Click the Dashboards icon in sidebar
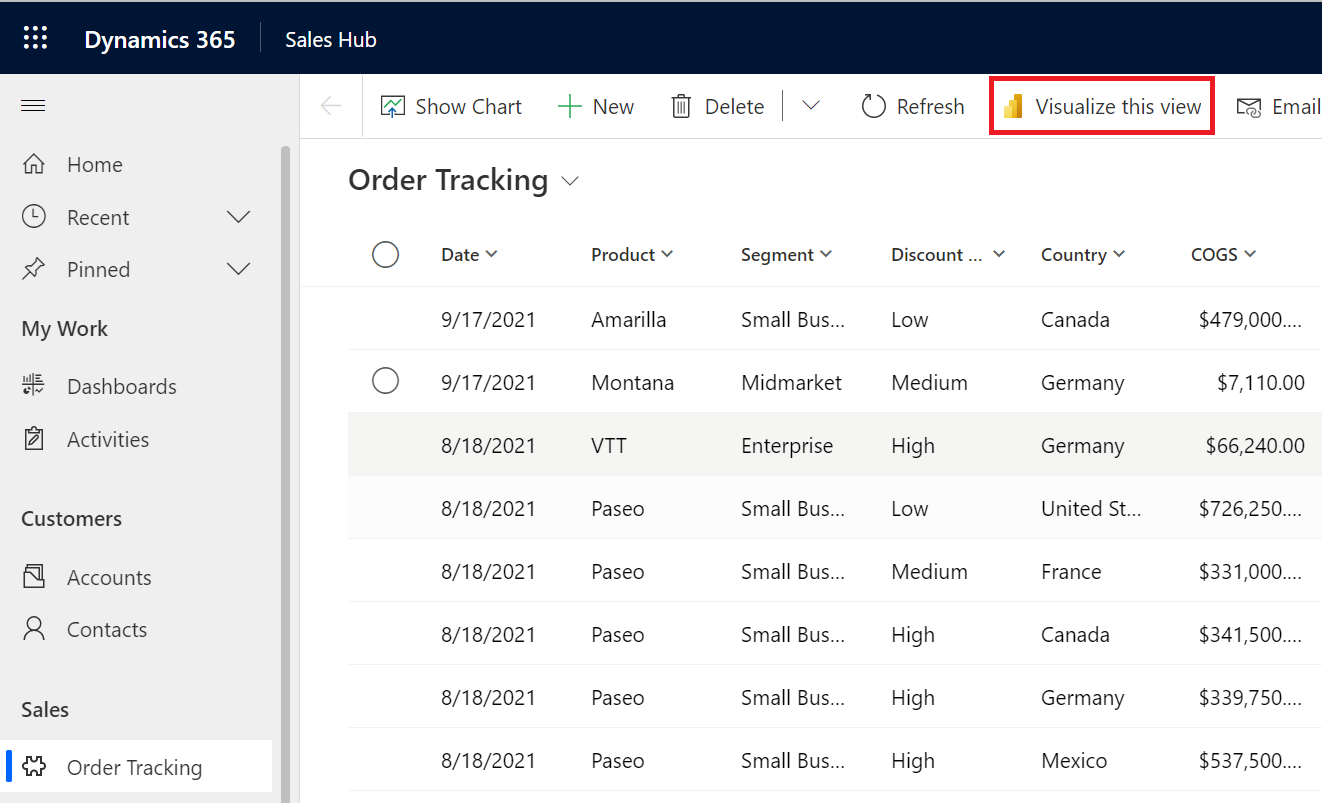The height and width of the screenshot is (803, 1322). coord(34,386)
